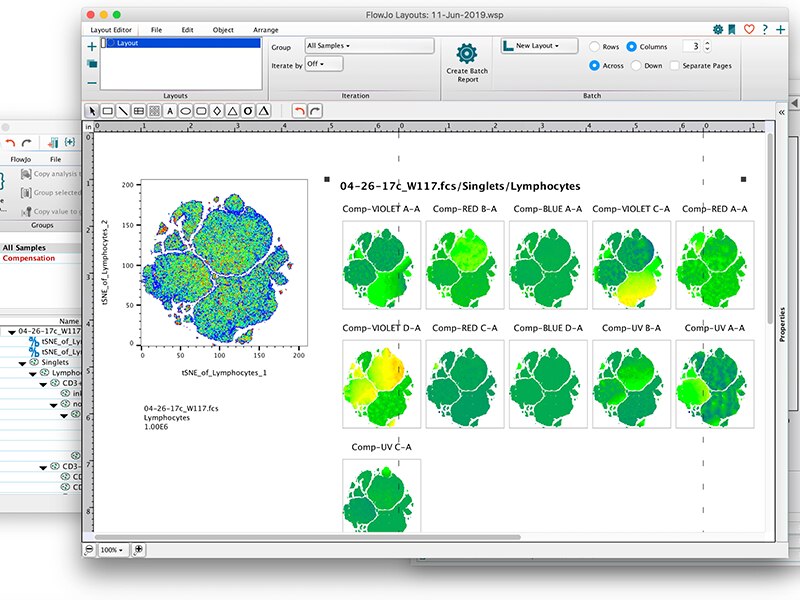Click Copy analysis to group button
800x600 pixels.
tap(50, 174)
